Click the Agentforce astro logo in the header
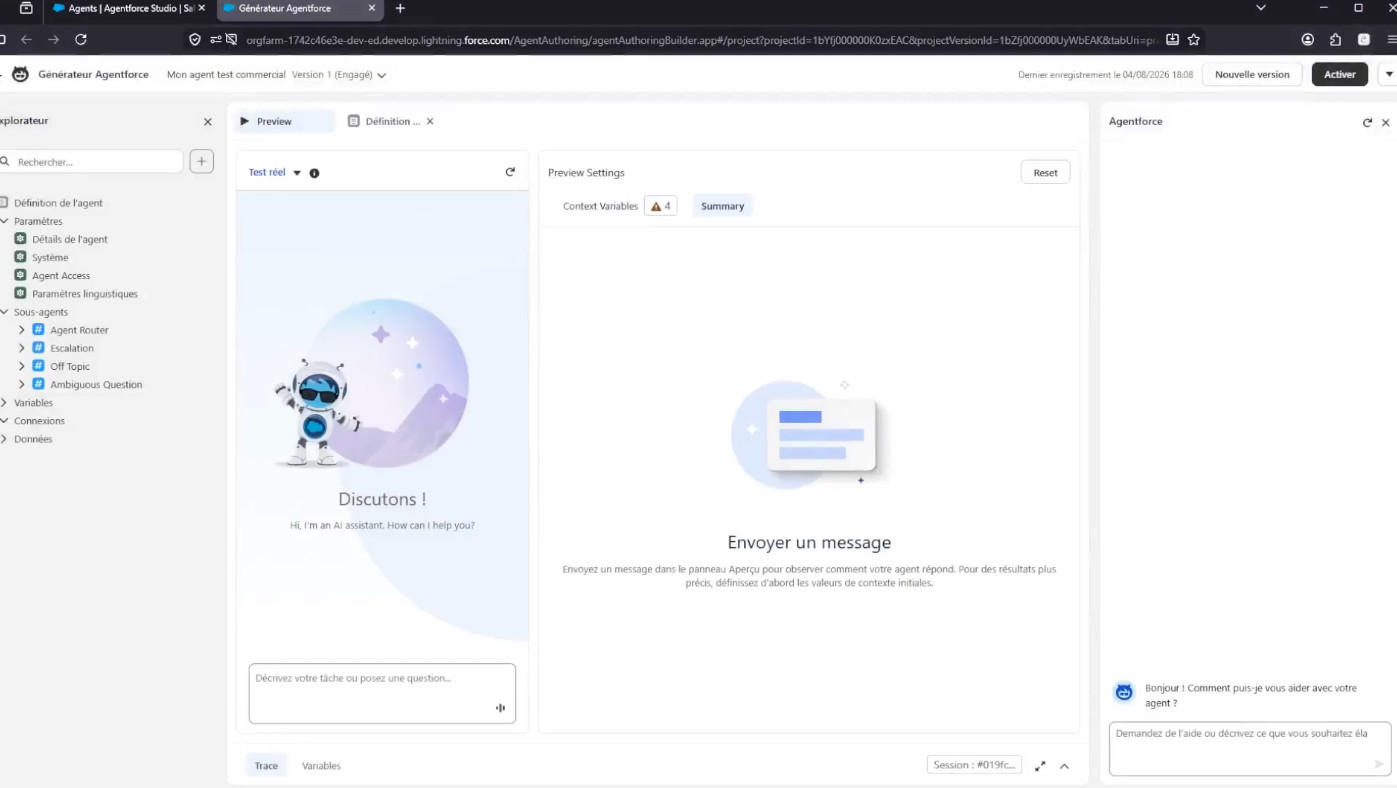Image resolution: width=1397 pixels, height=788 pixels. point(20,74)
